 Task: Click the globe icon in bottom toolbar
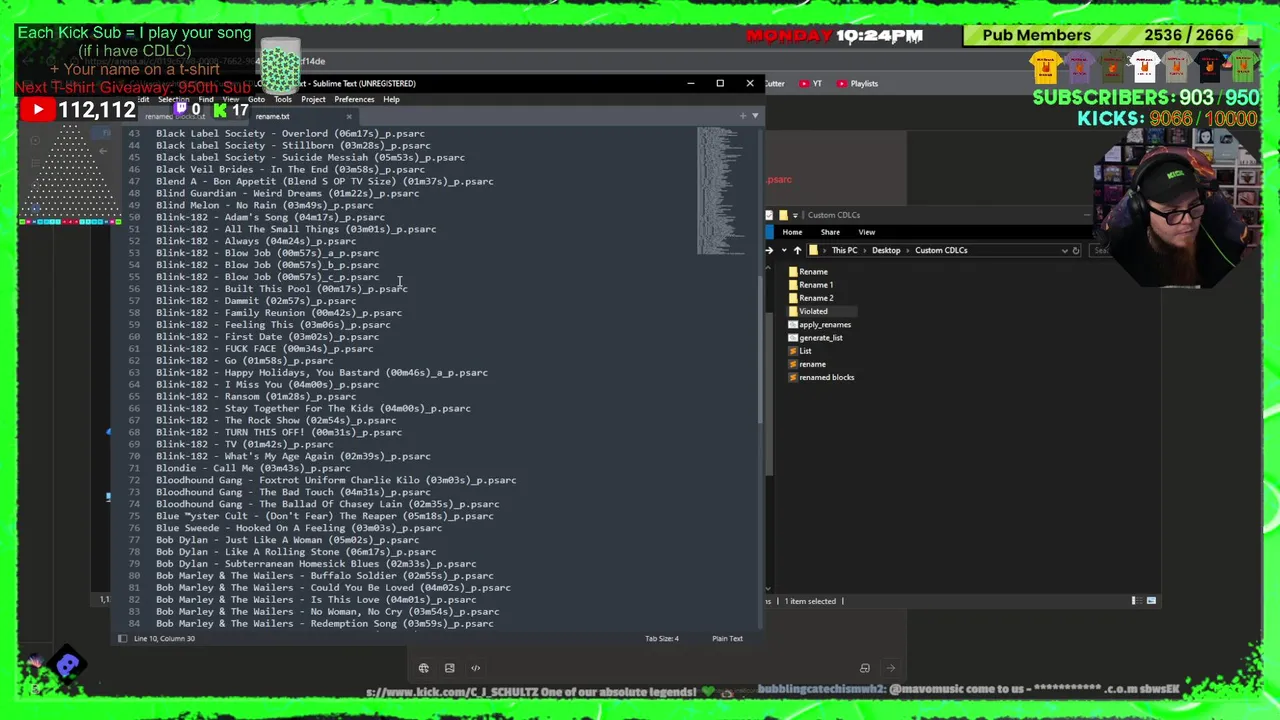pyautogui.click(x=423, y=668)
